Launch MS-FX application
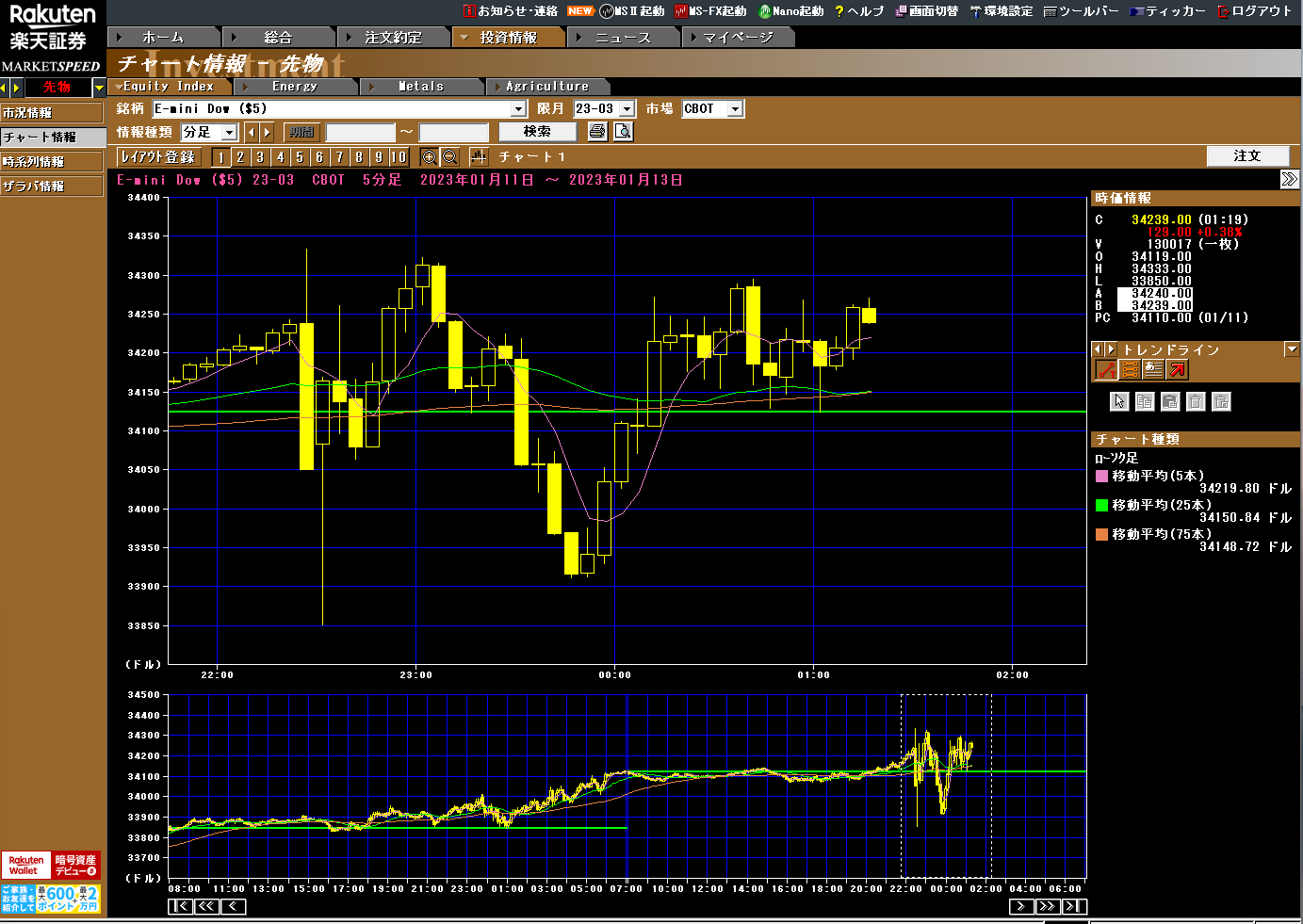 point(710,11)
